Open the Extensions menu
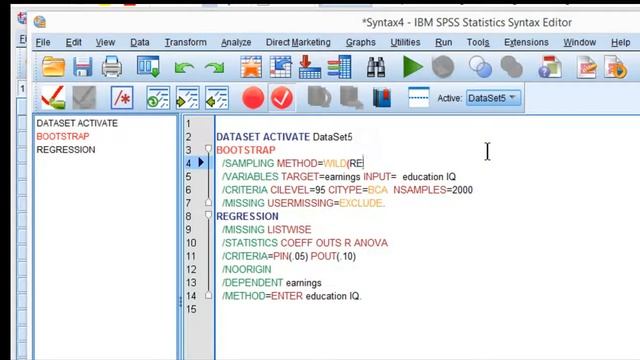 [x=526, y=42]
